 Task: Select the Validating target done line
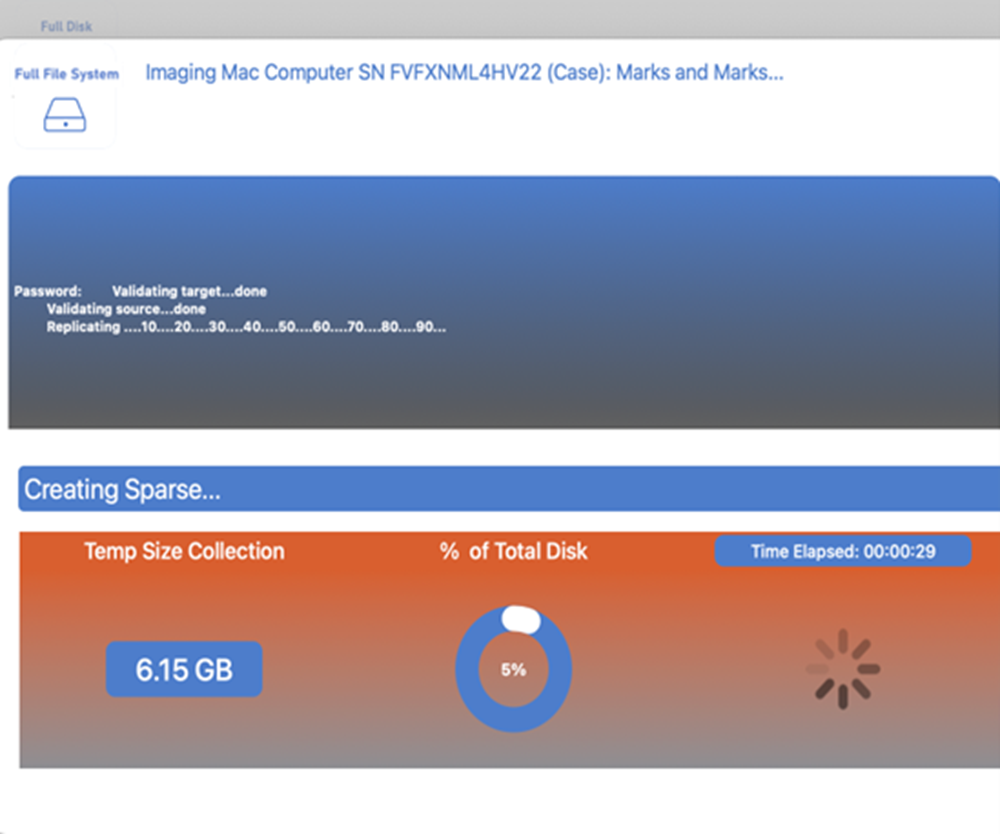189,292
